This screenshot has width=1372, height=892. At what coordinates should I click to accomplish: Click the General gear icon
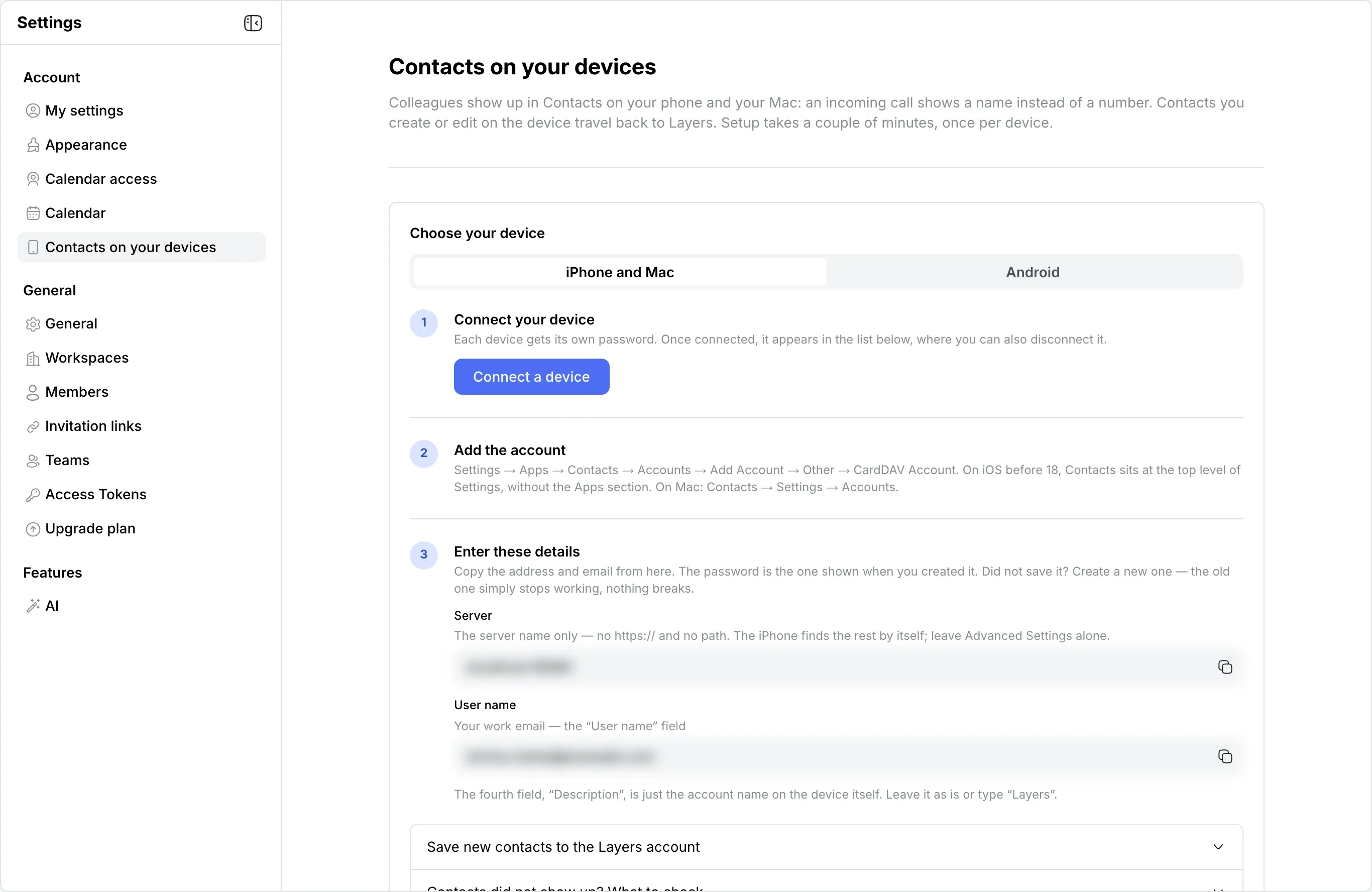tap(33, 324)
